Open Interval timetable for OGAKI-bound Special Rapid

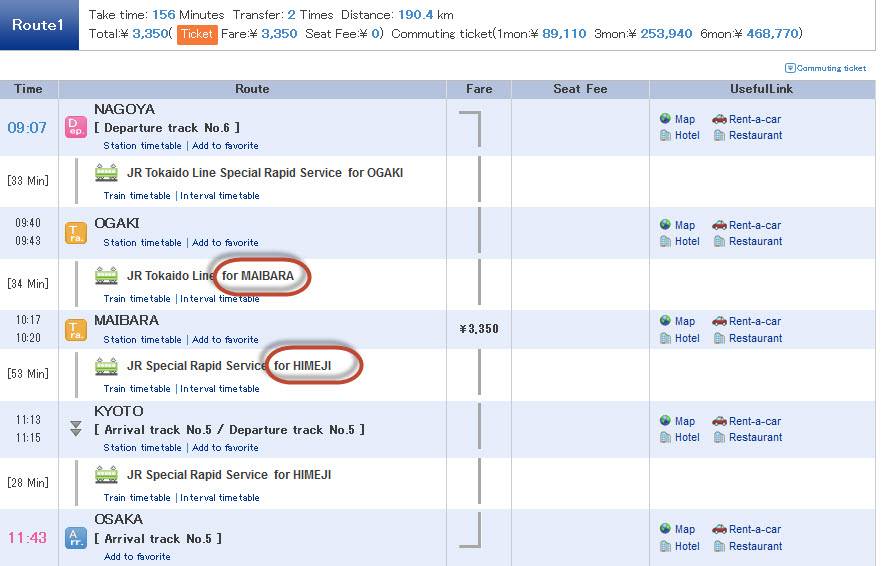220,195
